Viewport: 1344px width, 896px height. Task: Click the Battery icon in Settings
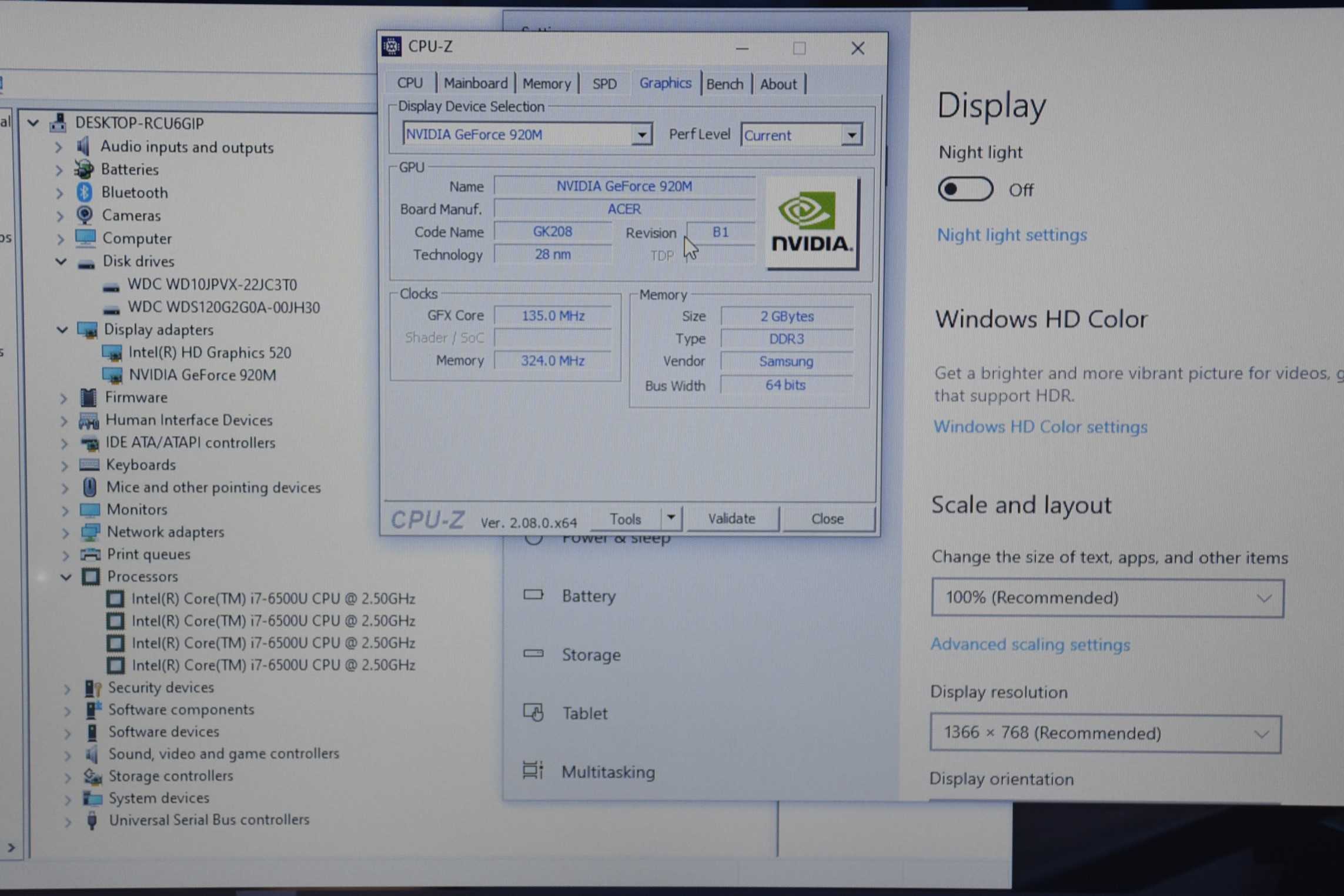(533, 595)
